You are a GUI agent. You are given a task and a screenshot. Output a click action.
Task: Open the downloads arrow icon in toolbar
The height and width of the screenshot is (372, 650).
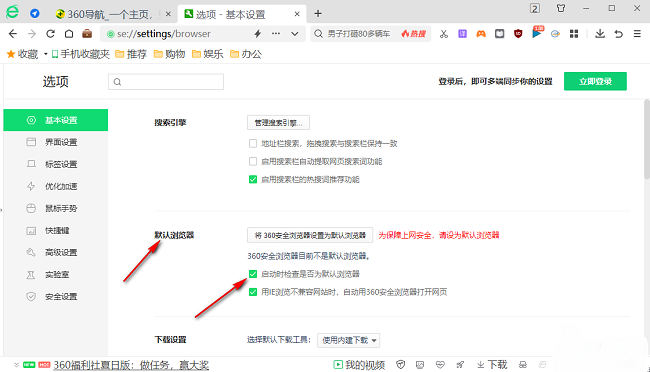pos(600,34)
